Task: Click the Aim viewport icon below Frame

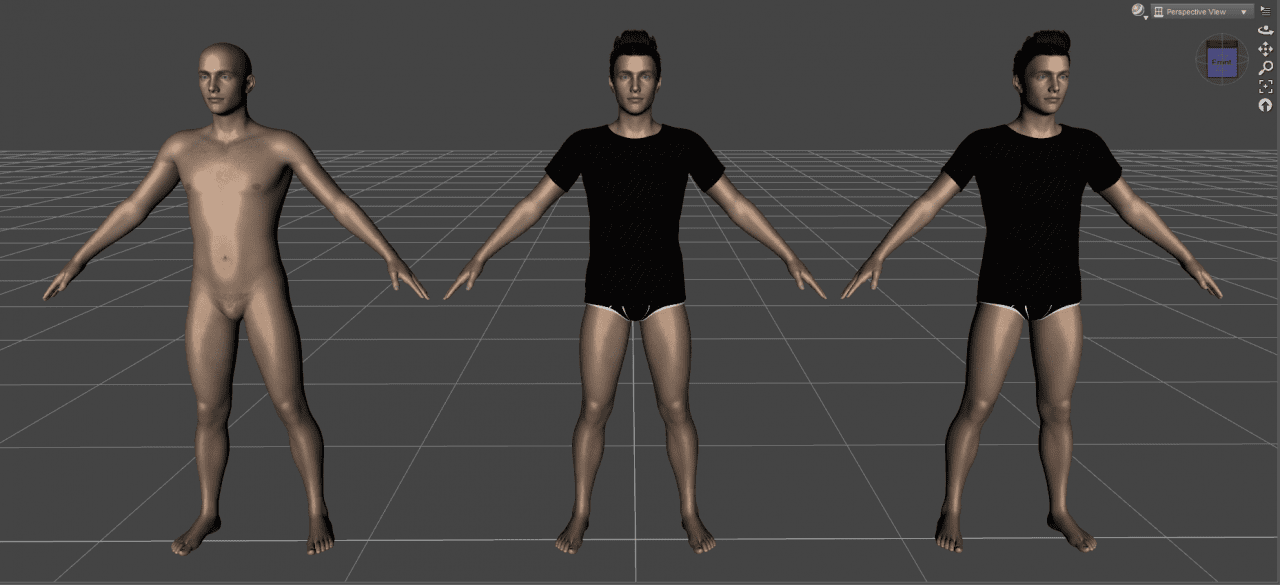Action: tap(1266, 105)
